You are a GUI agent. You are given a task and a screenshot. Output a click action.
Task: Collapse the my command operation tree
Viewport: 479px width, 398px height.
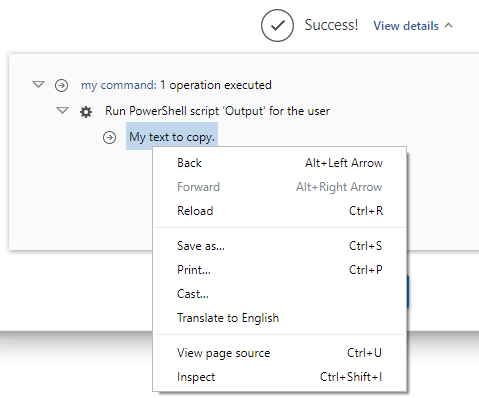38,84
